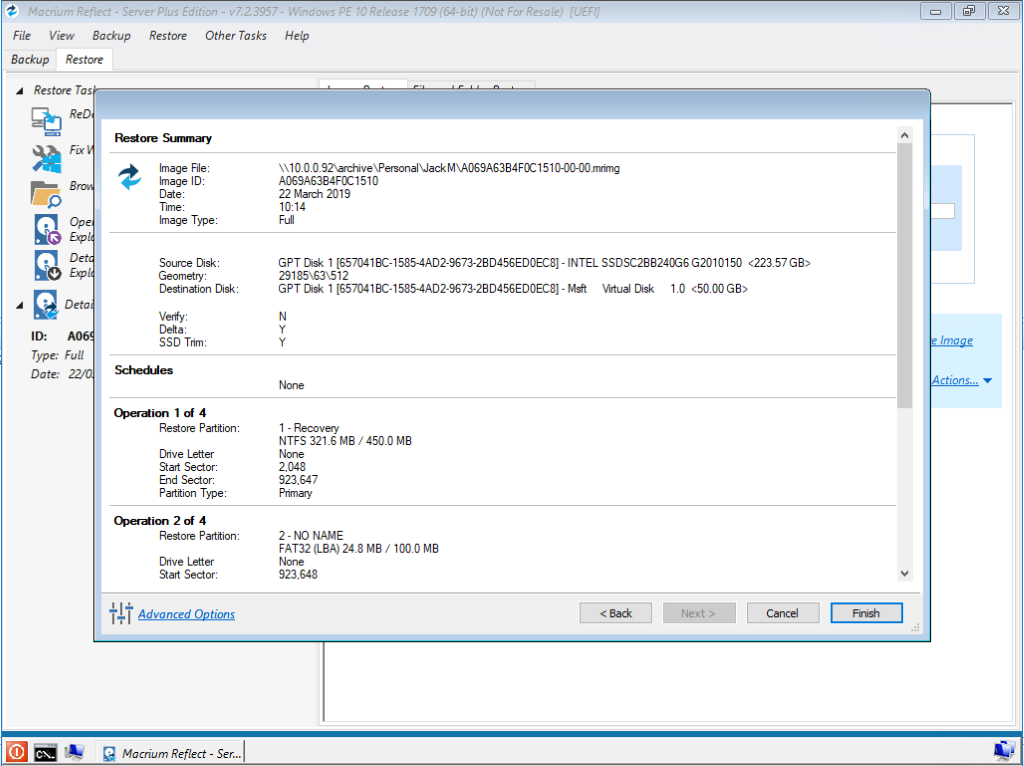Collapse the Restore Tasks section
1024x766 pixels.
pyautogui.click(x=20, y=90)
